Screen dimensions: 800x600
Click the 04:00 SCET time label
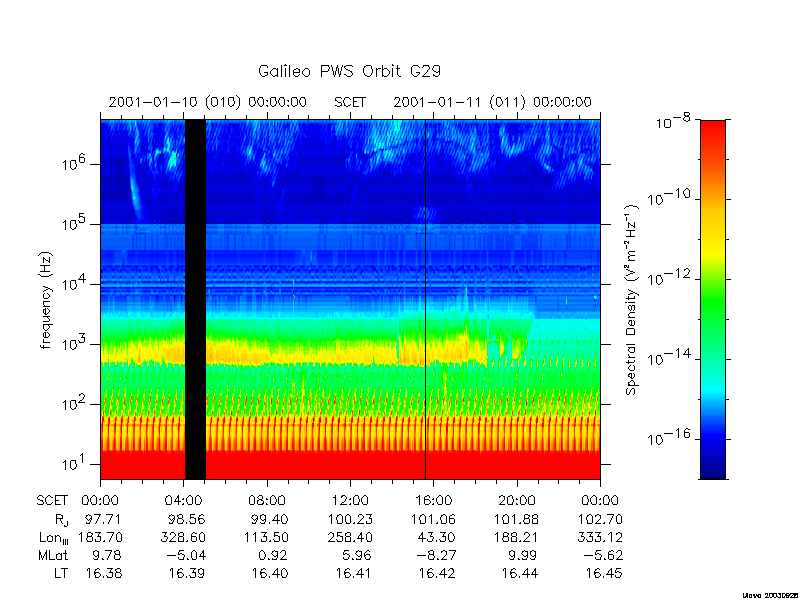point(184,501)
